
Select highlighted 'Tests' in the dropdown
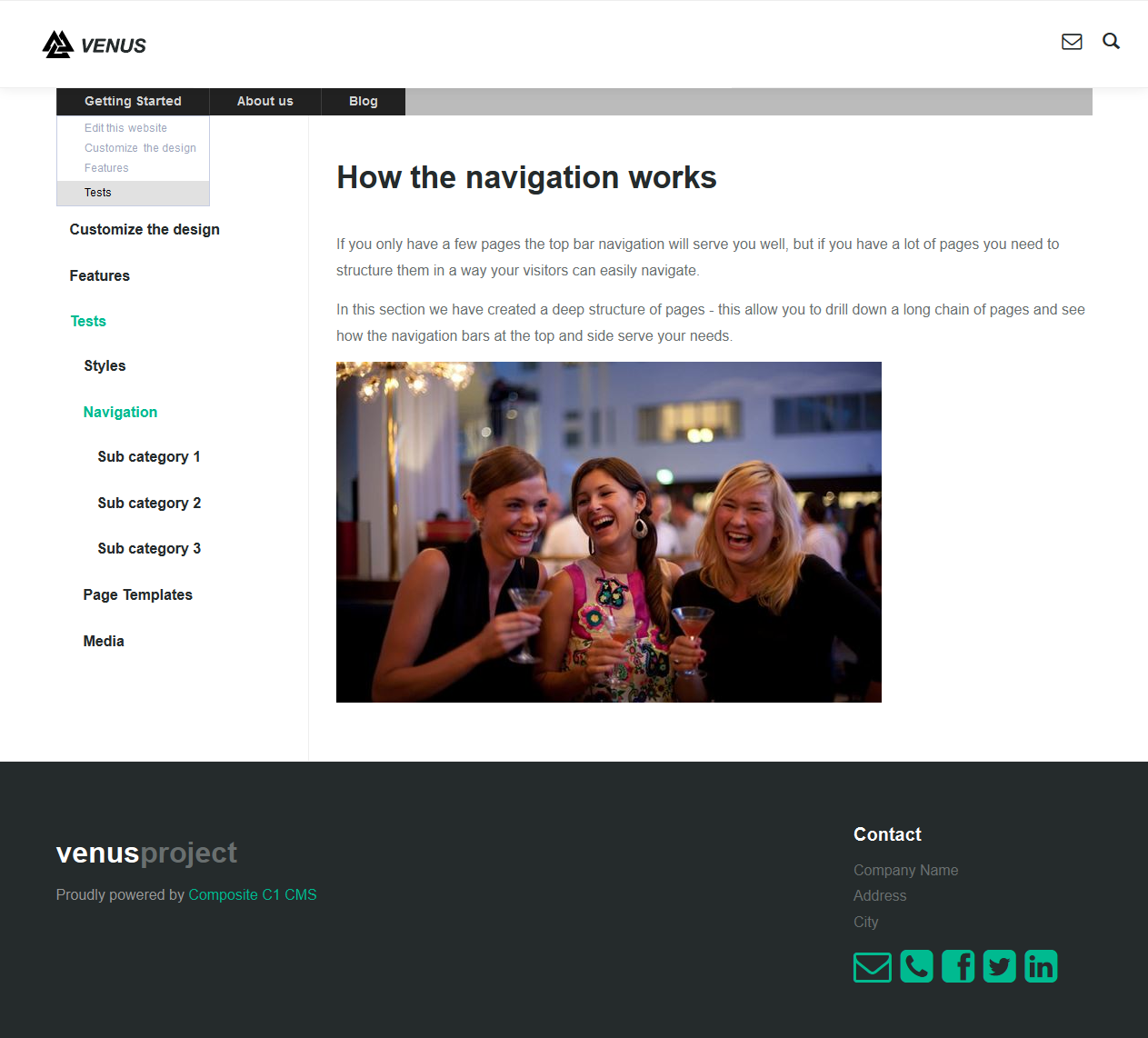pos(98,193)
